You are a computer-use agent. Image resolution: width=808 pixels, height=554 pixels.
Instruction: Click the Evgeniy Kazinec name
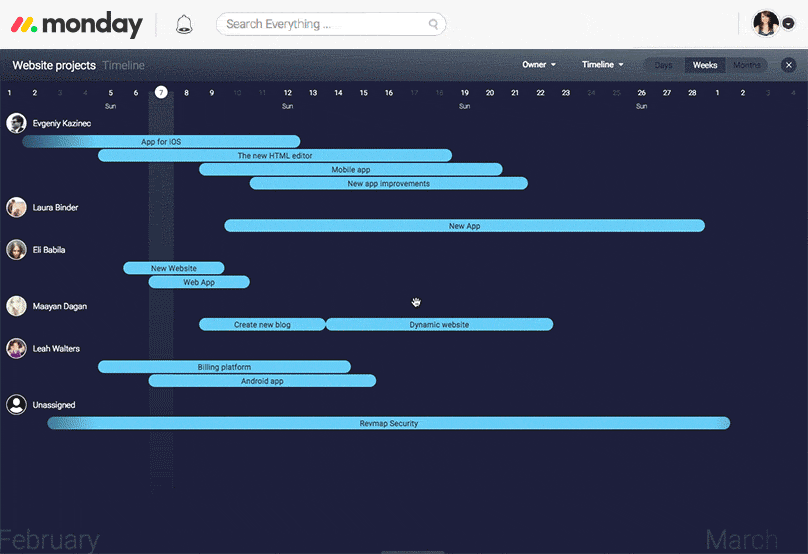[x=62, y=123]
